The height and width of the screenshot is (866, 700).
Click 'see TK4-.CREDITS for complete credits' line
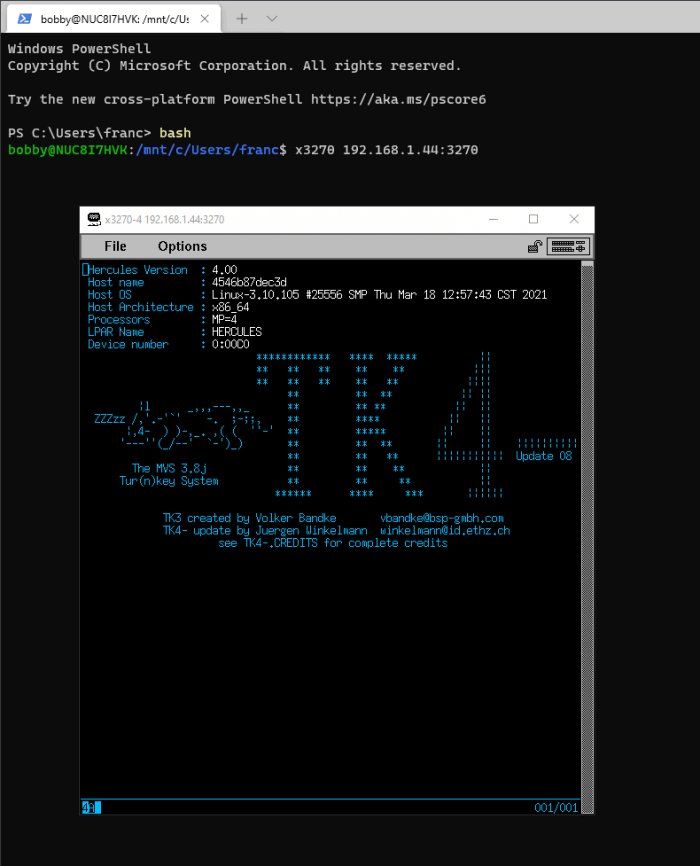click(333, 543)
